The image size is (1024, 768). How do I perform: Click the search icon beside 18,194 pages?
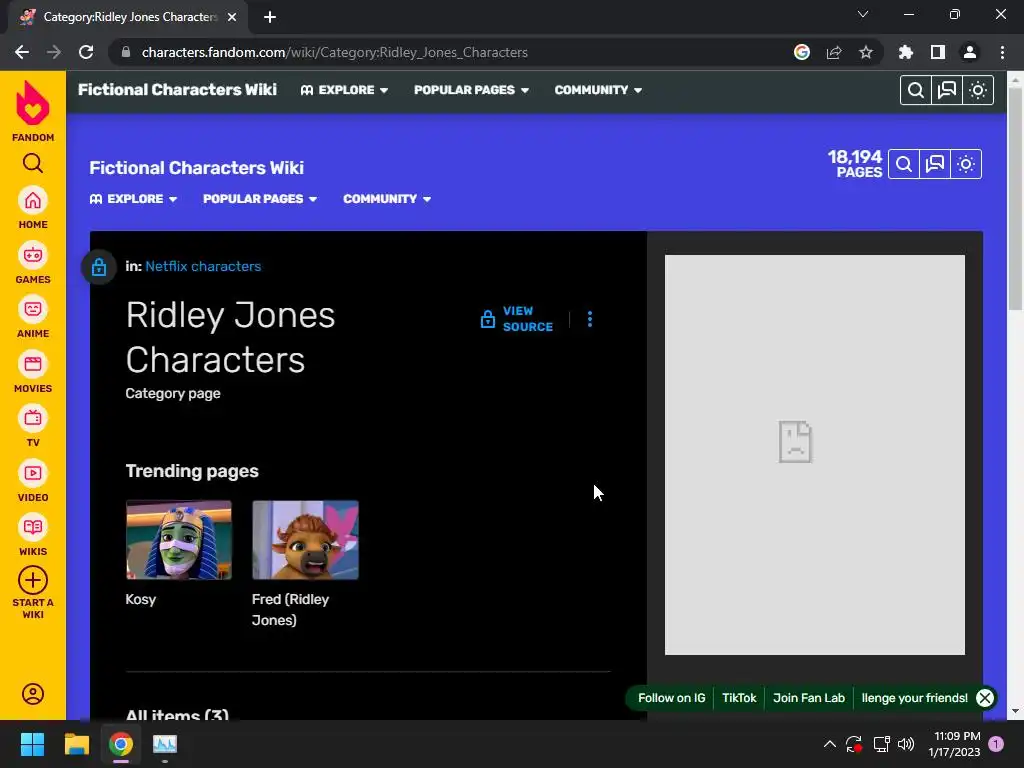(x=904, y=164)
